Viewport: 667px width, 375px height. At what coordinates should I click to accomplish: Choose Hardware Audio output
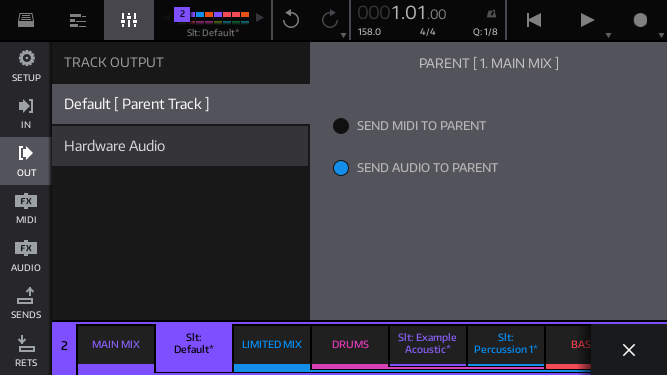coord(180,146)
